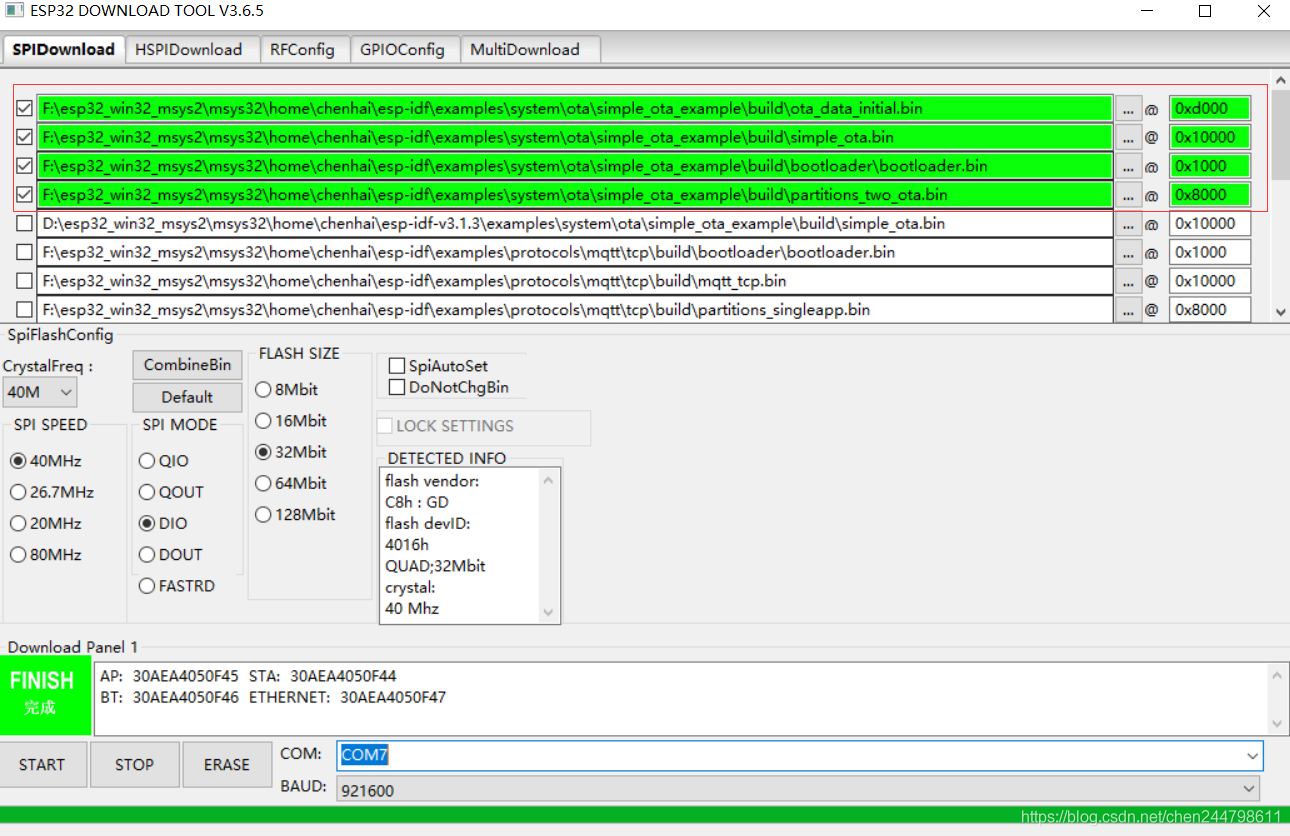The height and width of the screenshot is (836, 1290).
Task: Check the mqtt bootloader.bin row checkbox
Action: [x=24, y=253]
